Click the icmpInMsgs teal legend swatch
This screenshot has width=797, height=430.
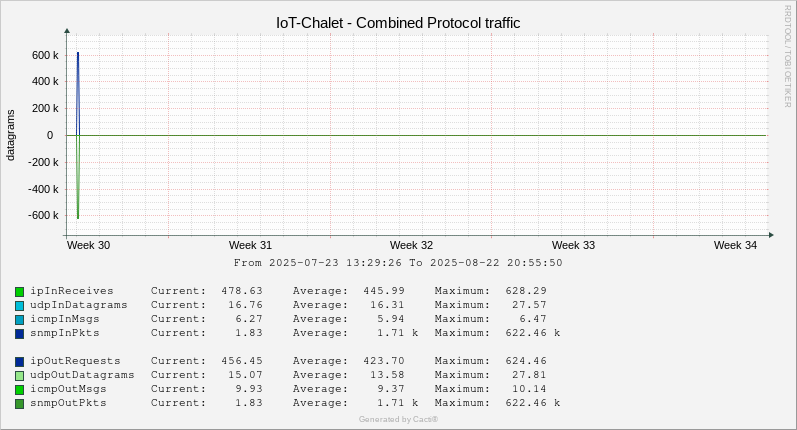pyautogui.click(x=19, y=320)
